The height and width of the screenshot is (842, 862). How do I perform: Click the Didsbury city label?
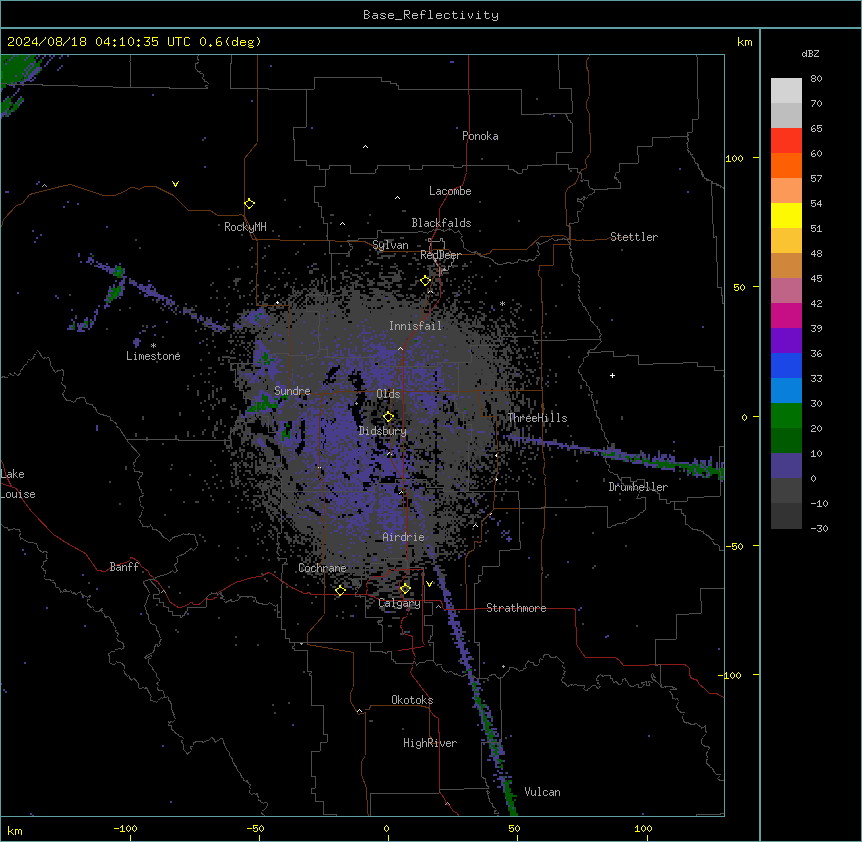(383, 431)
